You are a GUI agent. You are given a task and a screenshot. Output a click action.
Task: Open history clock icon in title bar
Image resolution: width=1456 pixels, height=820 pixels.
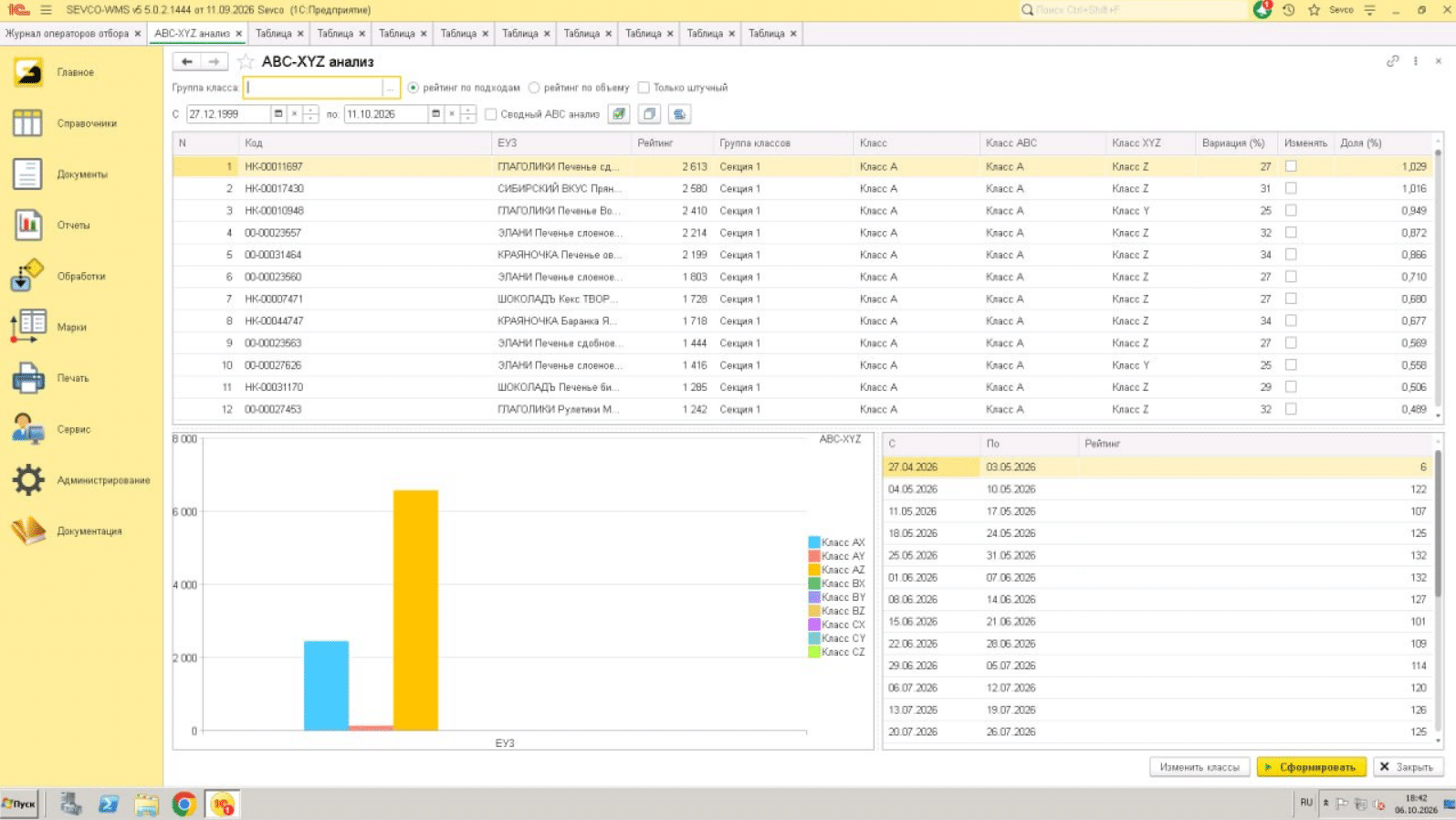[1288, 10]
